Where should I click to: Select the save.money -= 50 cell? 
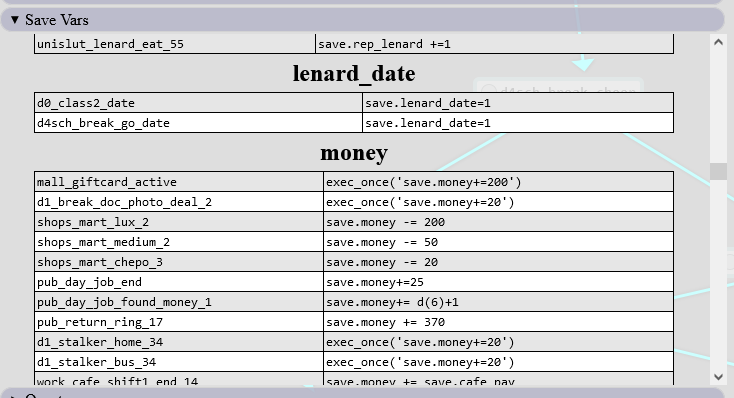(499, 243)
